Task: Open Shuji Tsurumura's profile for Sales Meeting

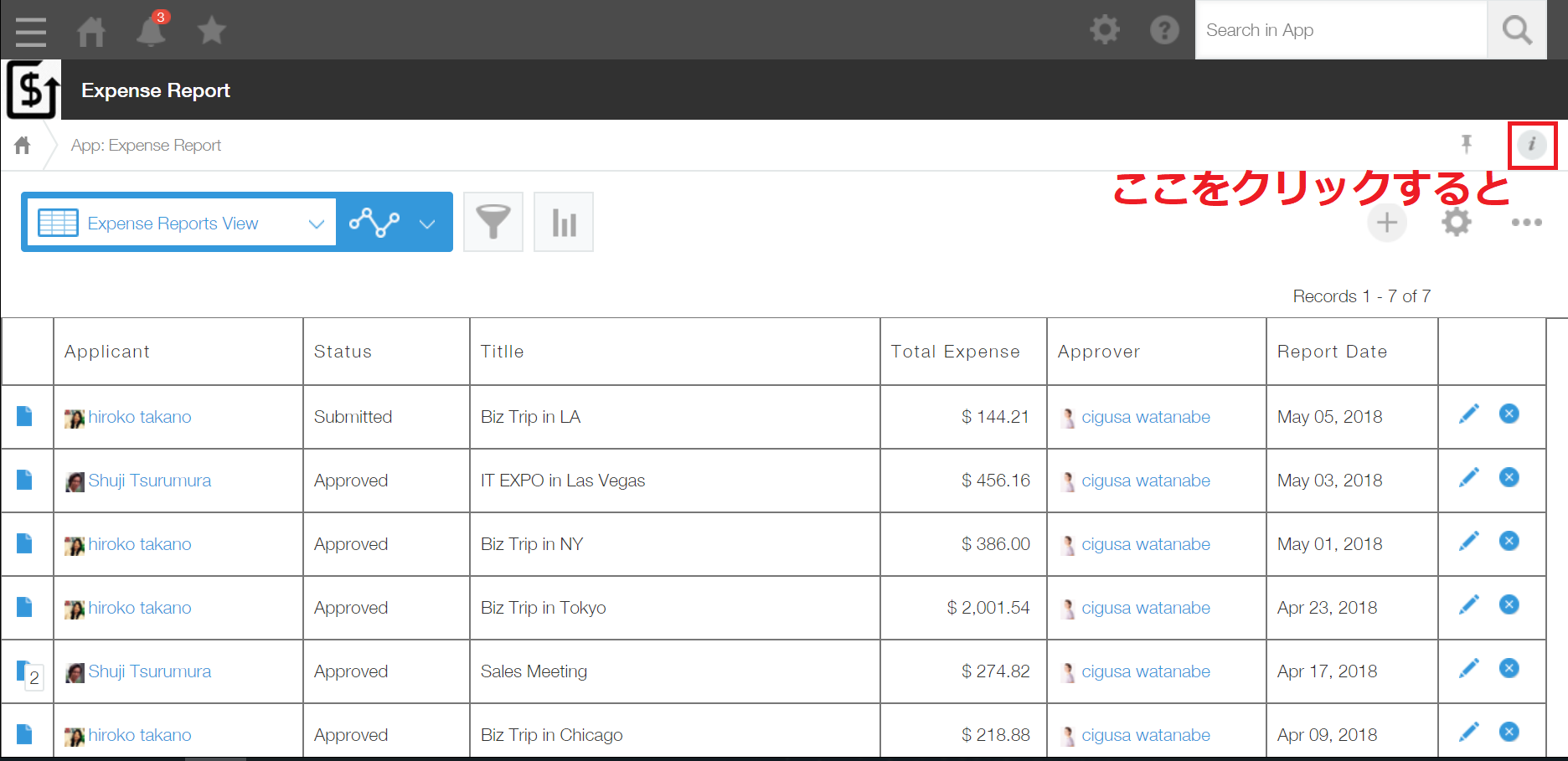Action: [149, 671]
